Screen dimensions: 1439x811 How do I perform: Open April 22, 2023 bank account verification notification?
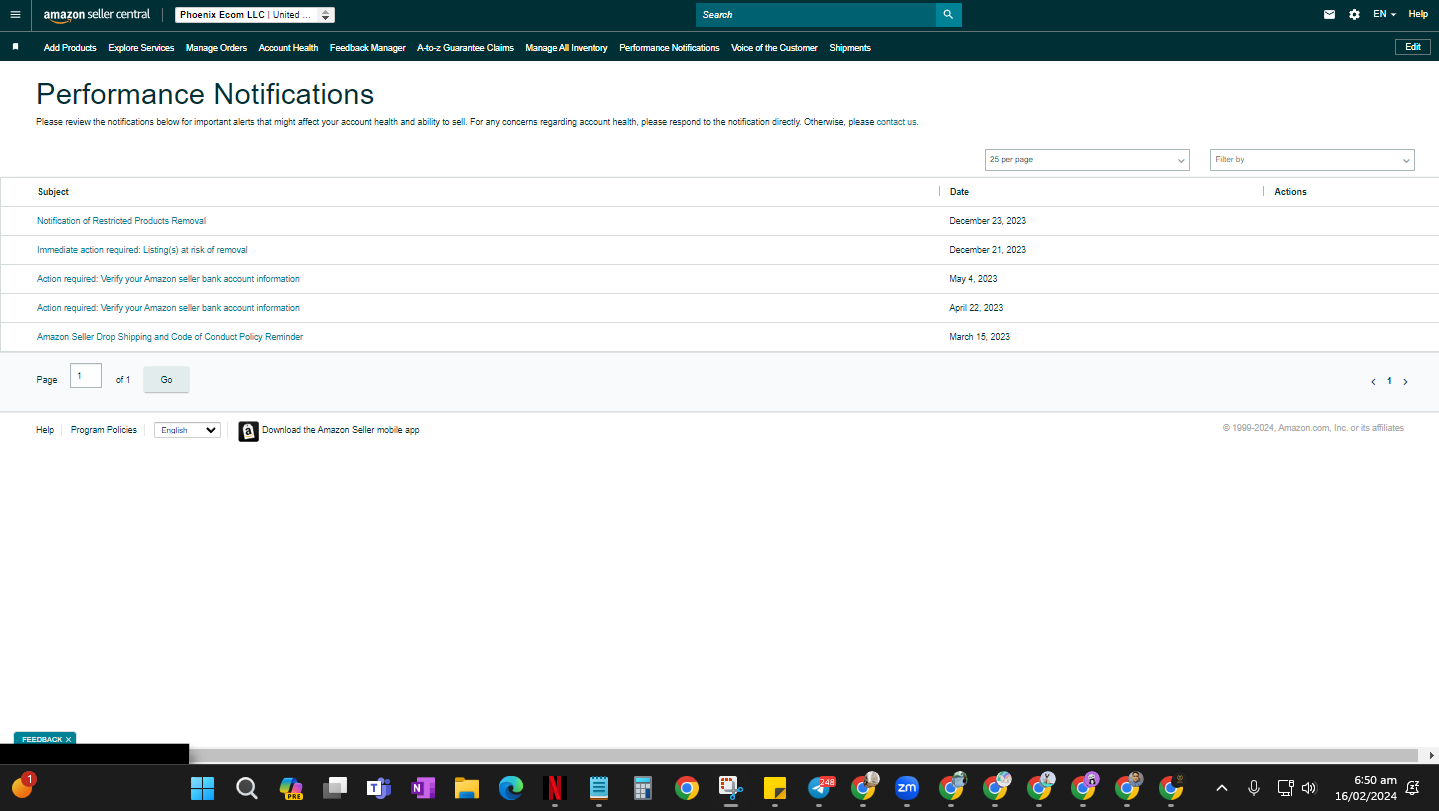(168, 308)
